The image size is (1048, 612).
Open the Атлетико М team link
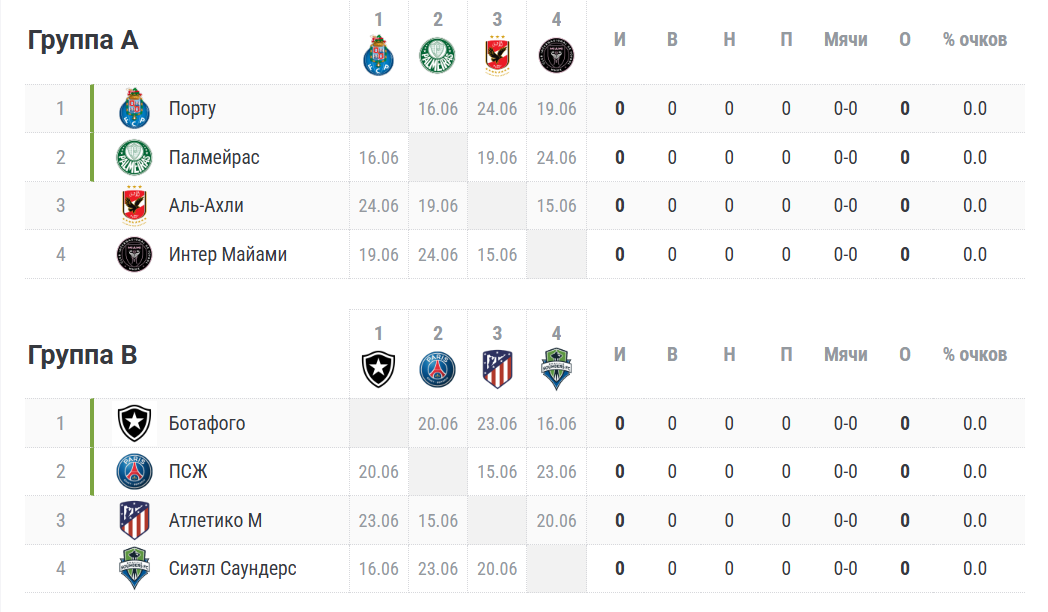pyautogui.click(x=215, y=520)
